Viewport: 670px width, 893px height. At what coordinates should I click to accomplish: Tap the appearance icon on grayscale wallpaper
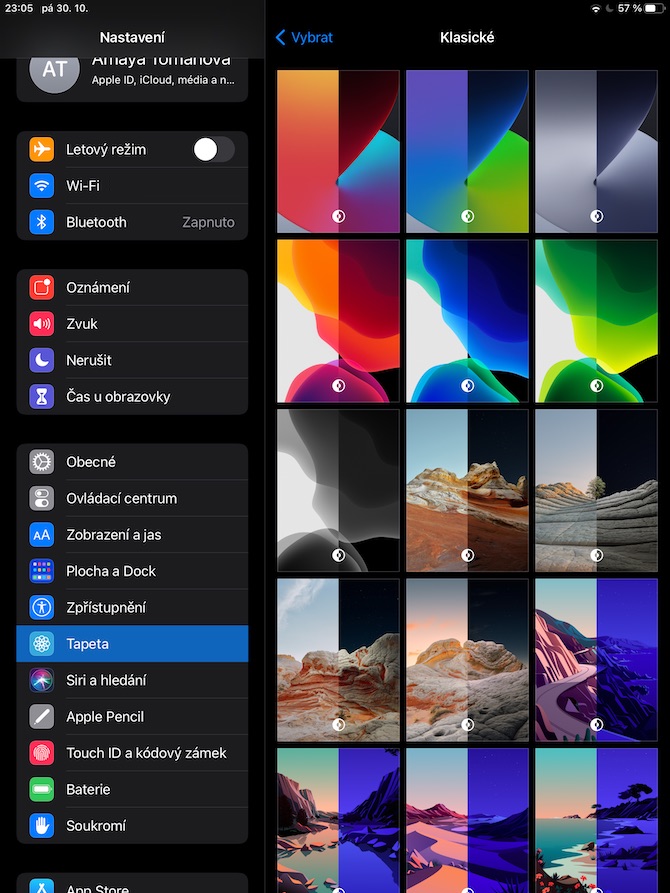338,555
